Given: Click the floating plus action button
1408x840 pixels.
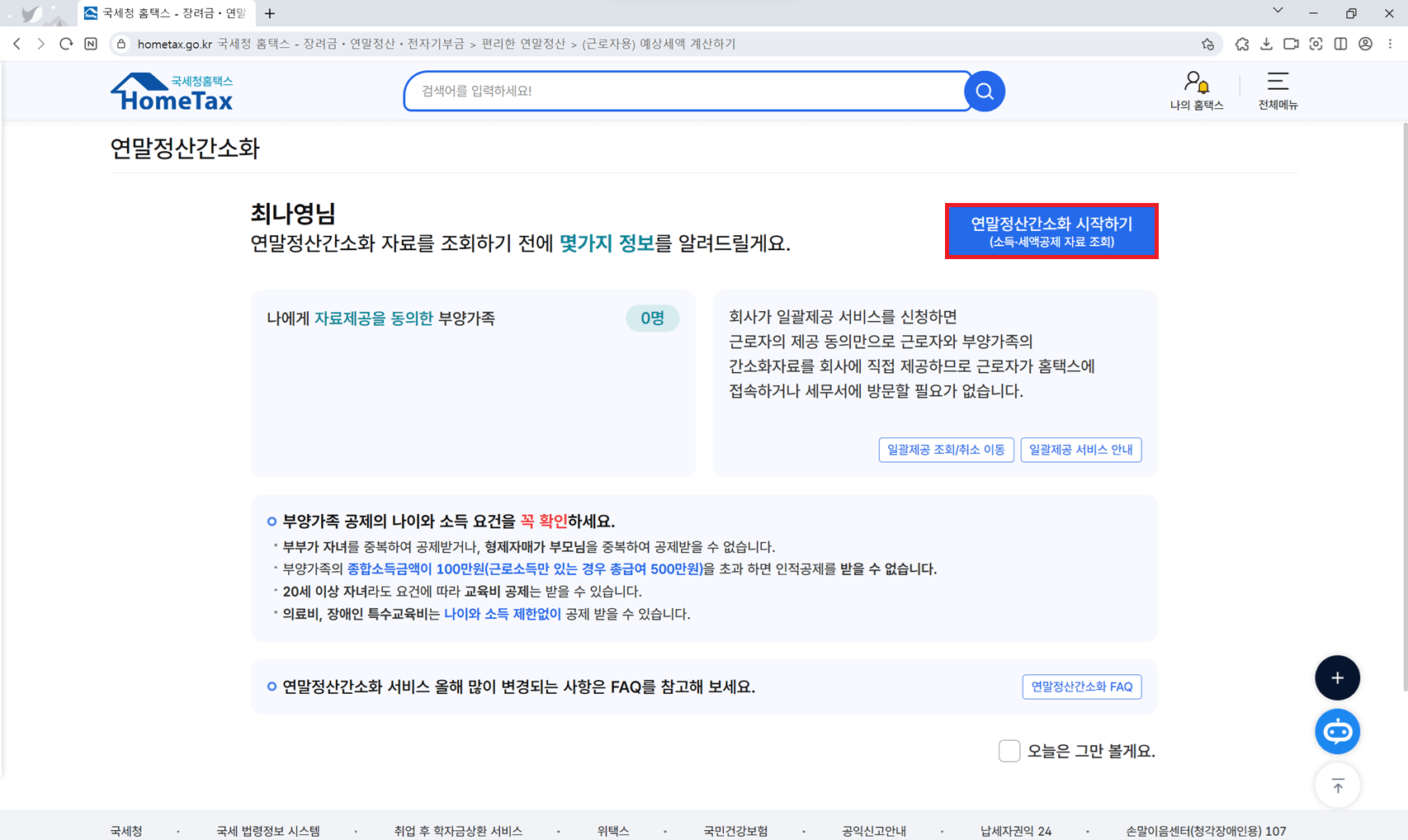Looking at the screenshot, I should pyautogui.click(x=1337, y=677).
